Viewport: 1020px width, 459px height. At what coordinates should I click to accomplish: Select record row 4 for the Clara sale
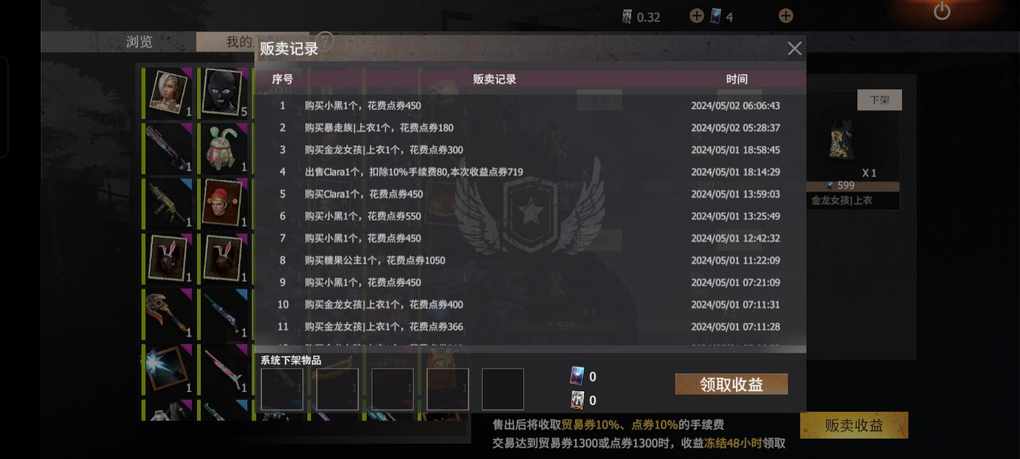click(530, 172)
